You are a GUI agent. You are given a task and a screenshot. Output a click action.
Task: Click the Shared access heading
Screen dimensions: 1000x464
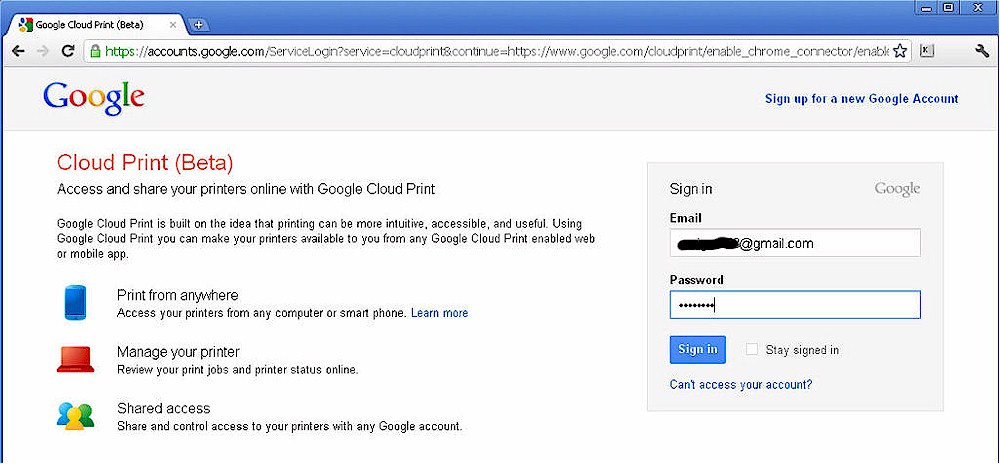[163, 408]
